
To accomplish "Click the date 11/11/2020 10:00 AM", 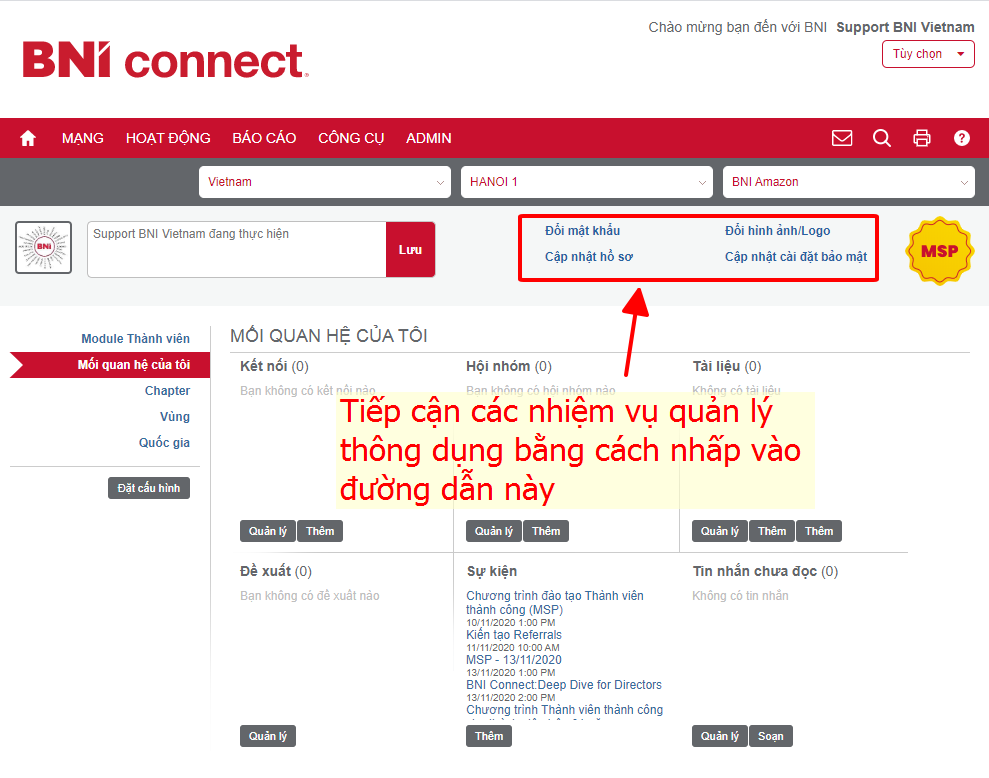I will click(513, 647).
